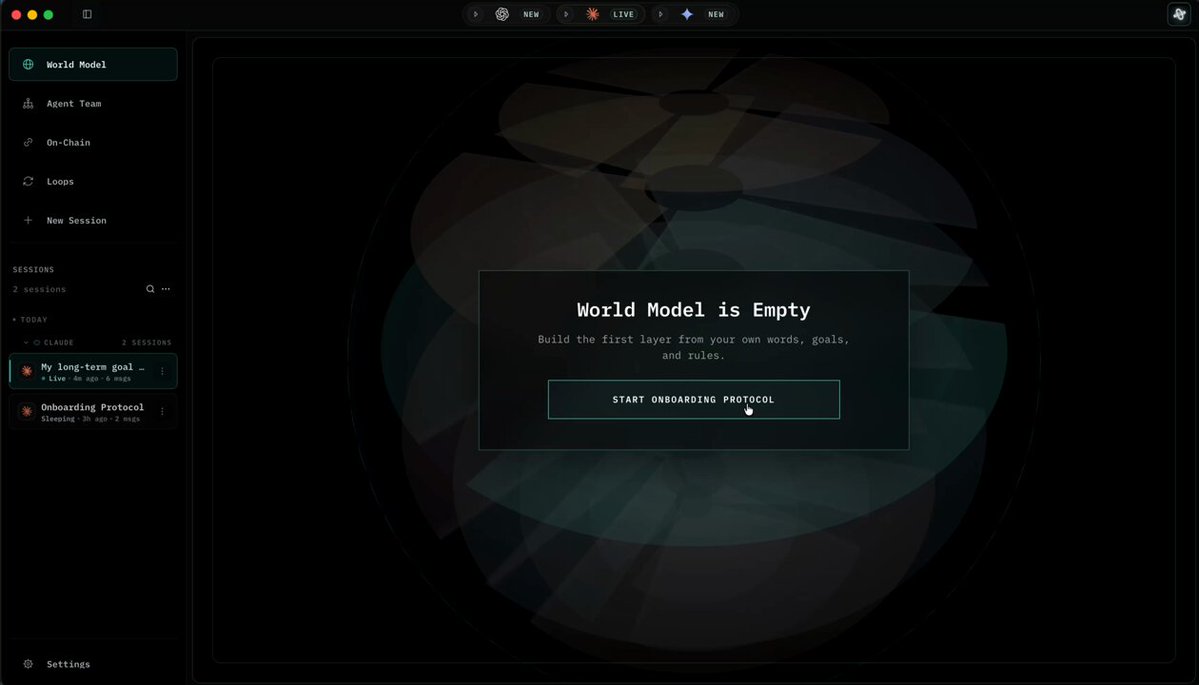1199x685 pixels.
Task: Click the play arrow beside Claude LIVE
Action: 567,15
